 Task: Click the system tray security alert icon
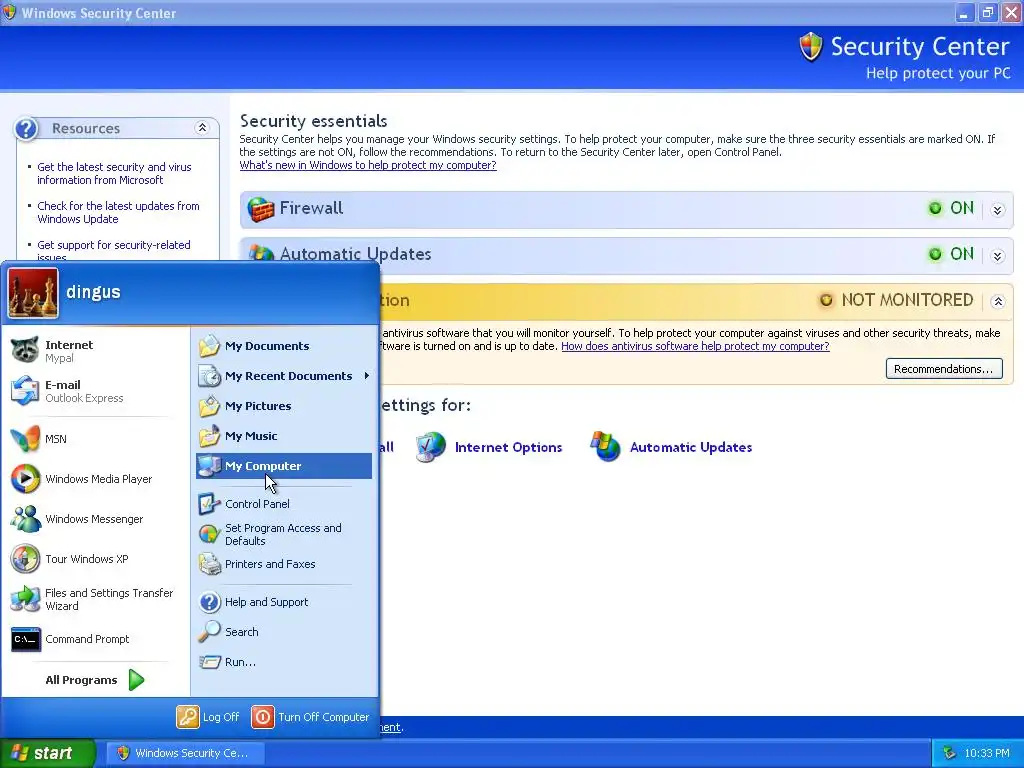point(950,753)
